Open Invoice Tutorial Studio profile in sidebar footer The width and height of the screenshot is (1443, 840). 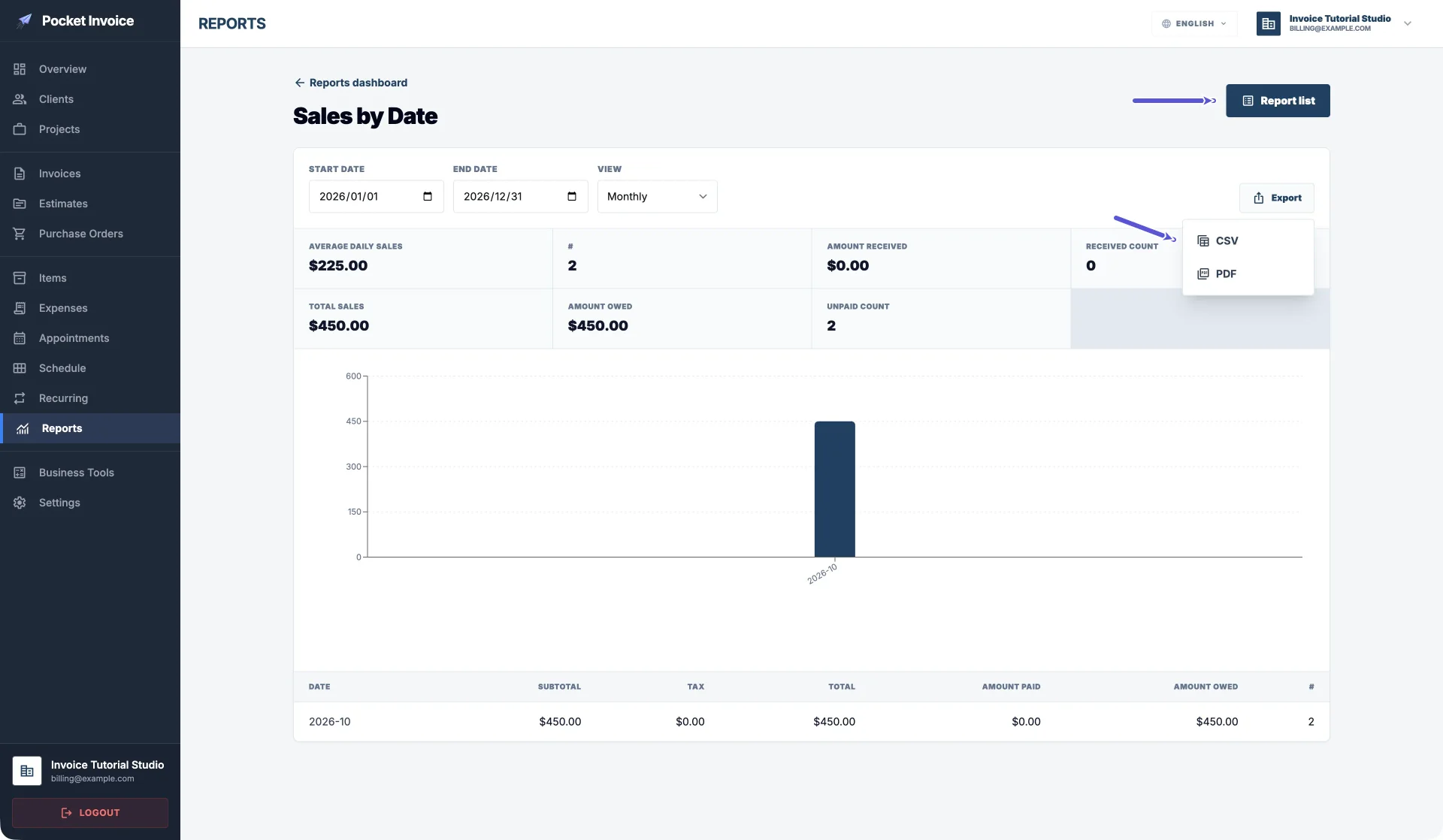(90, 771)
